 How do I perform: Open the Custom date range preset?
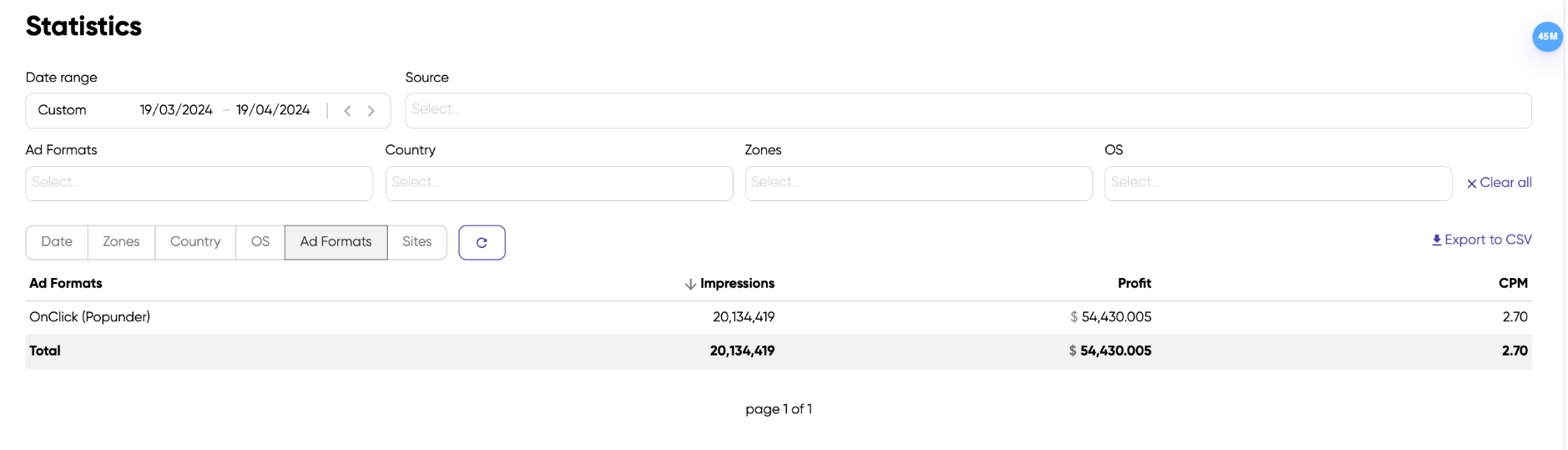(x=63, y=110)
